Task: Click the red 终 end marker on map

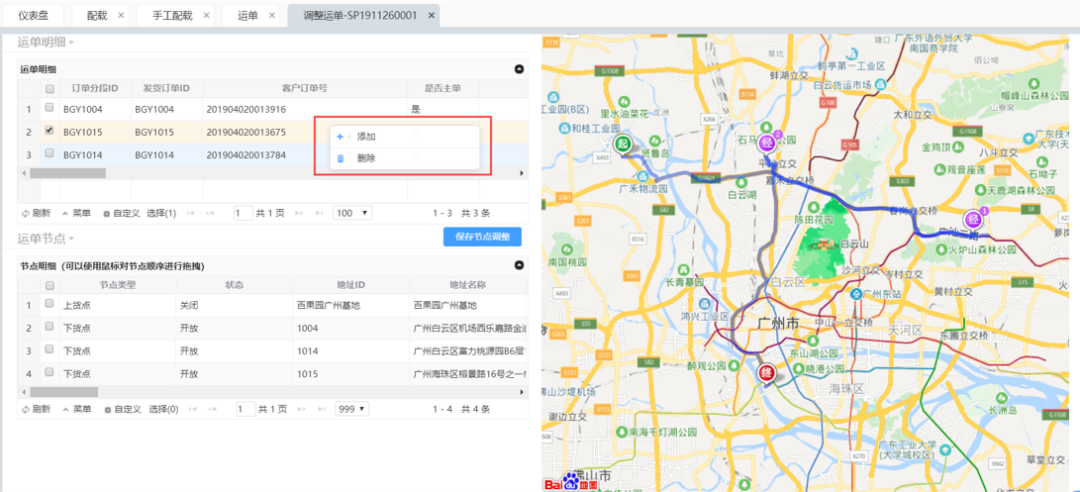Action: tap(767, 375)
